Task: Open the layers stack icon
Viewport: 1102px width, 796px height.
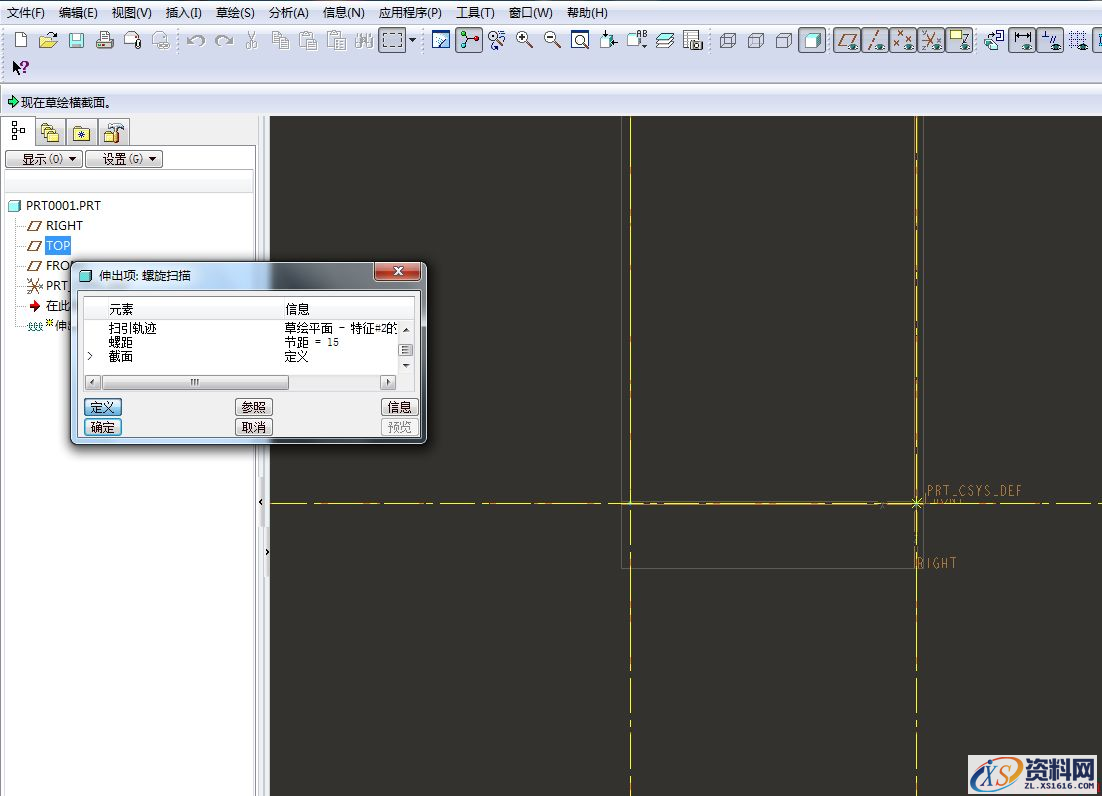Action: pyautogui.click(x=665, y=41)
